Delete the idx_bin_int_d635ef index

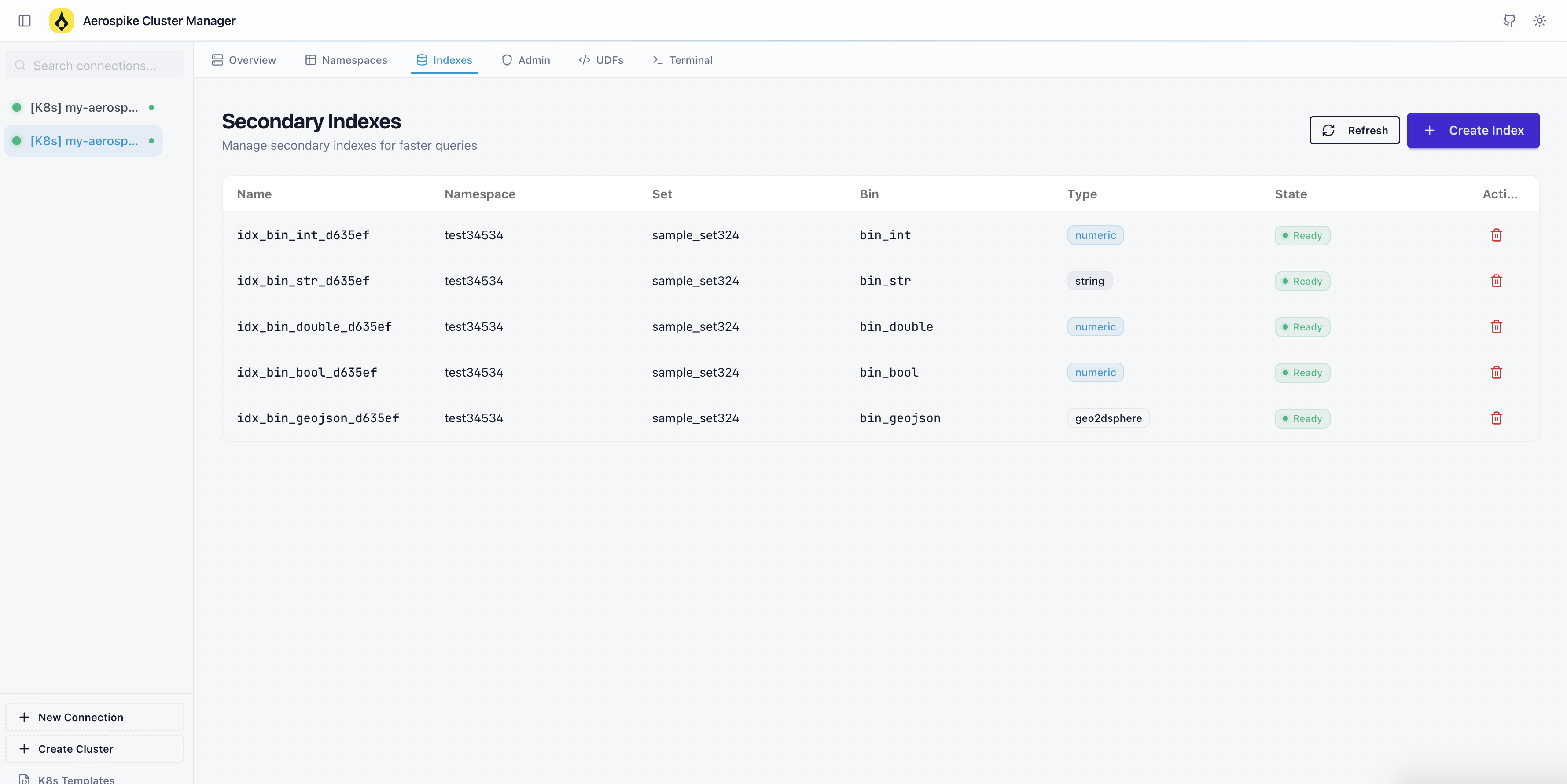pos(1497,235)
